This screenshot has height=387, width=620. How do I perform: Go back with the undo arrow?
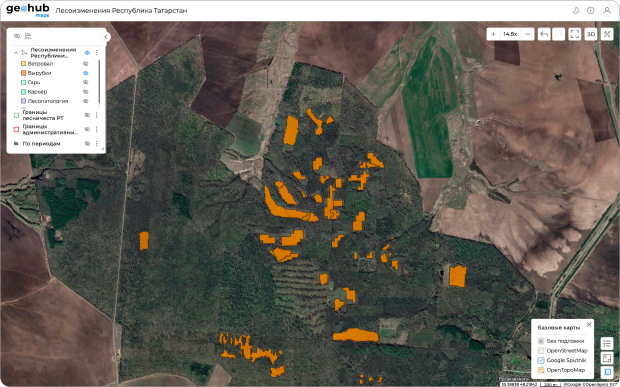tap(544, 34)
